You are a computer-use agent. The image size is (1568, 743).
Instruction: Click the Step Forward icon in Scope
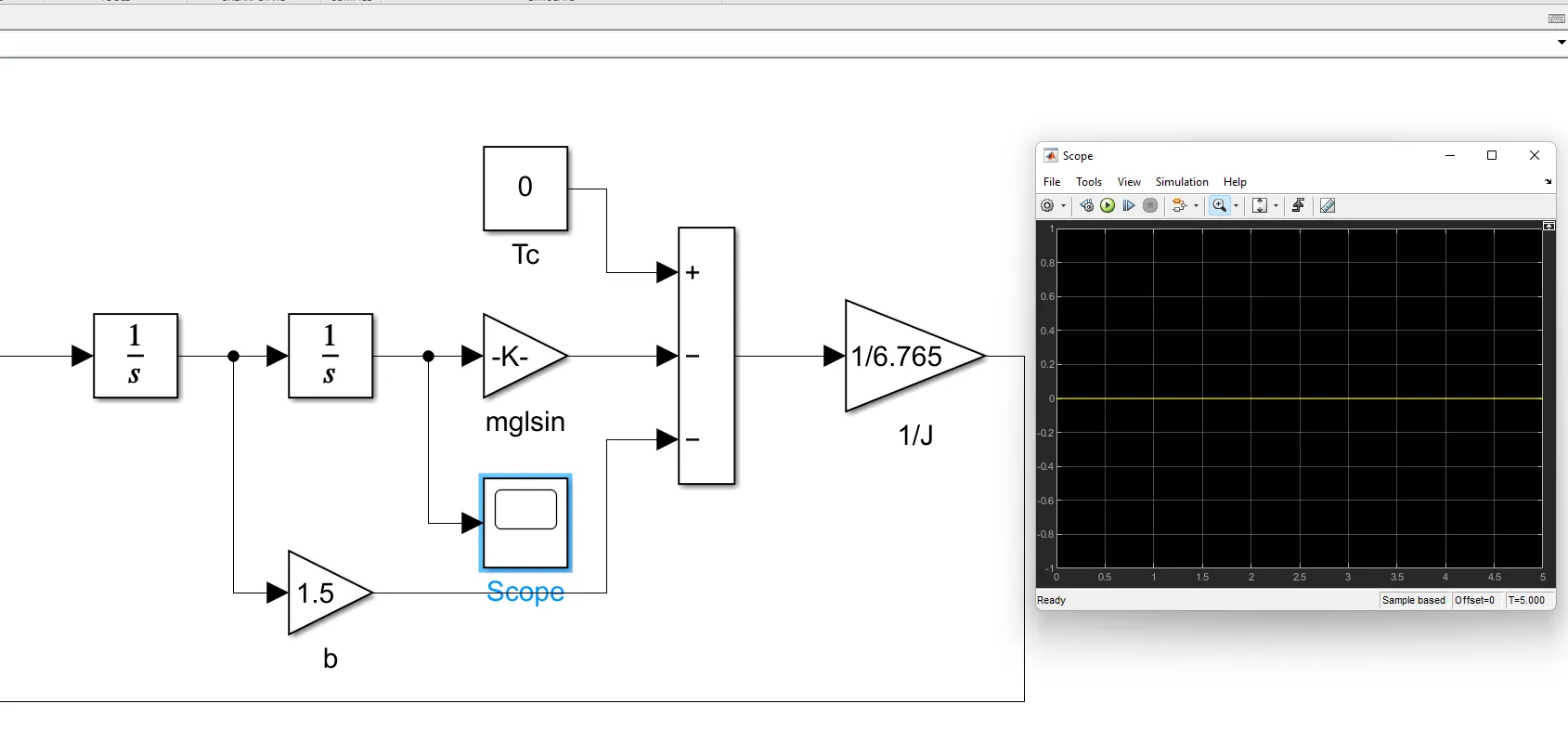point(1129,206)
